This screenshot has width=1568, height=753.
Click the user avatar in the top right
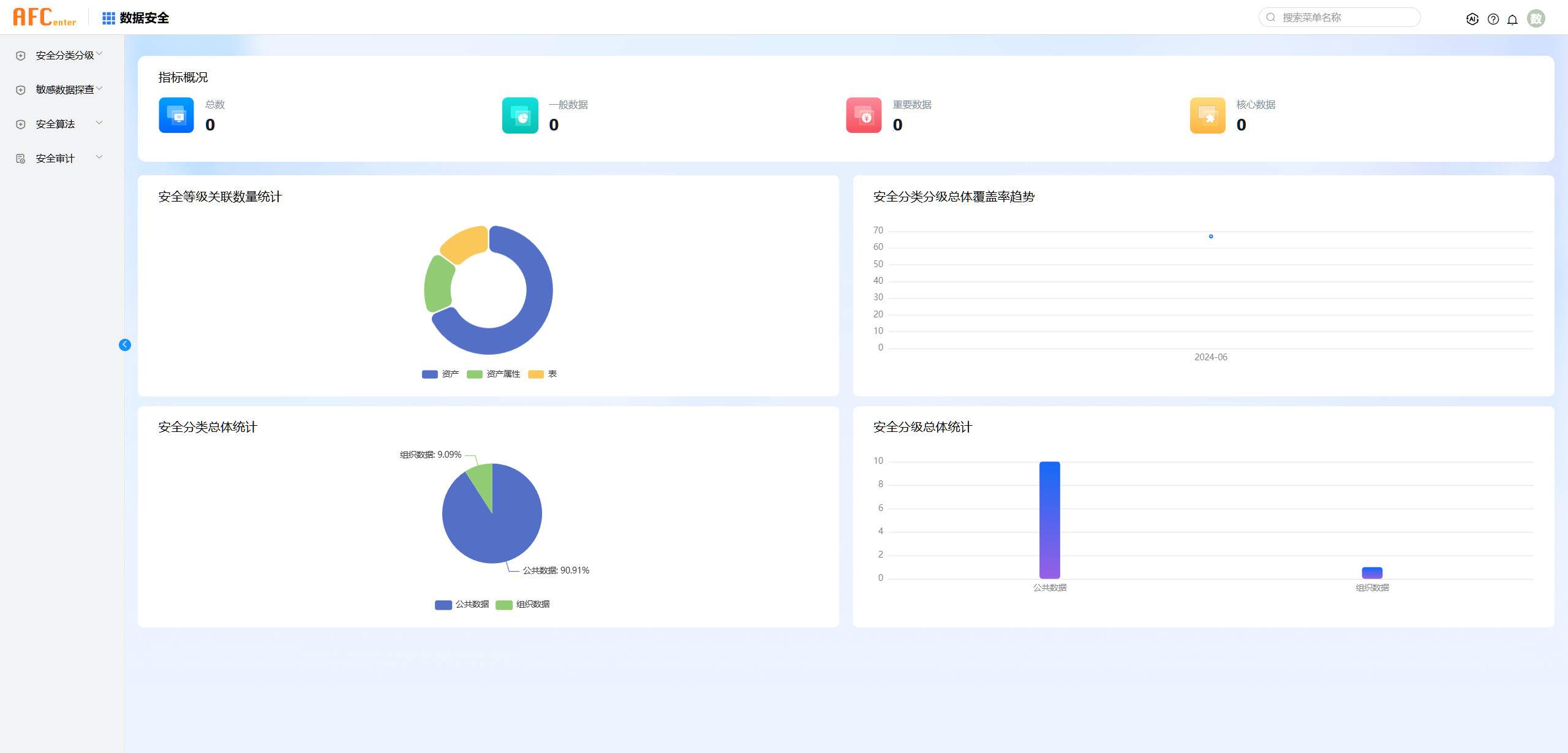(x=1536, y=18)
